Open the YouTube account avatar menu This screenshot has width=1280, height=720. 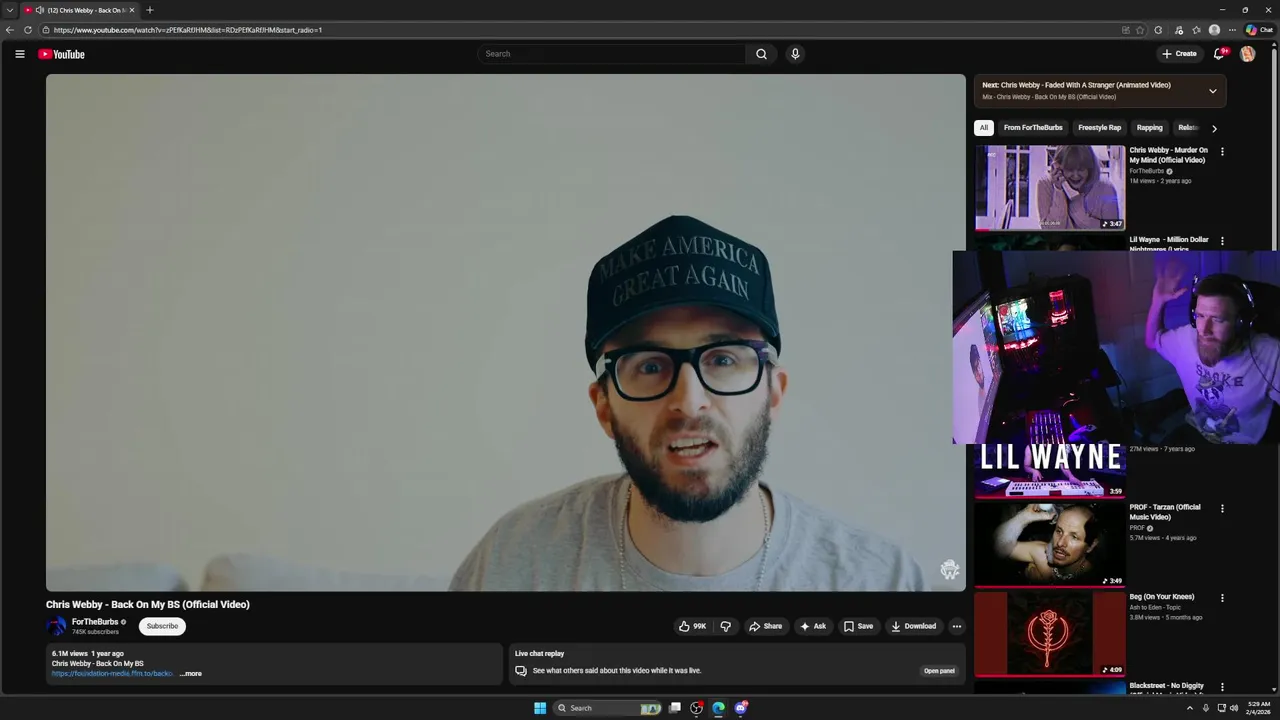click(x=1247, y=54)
